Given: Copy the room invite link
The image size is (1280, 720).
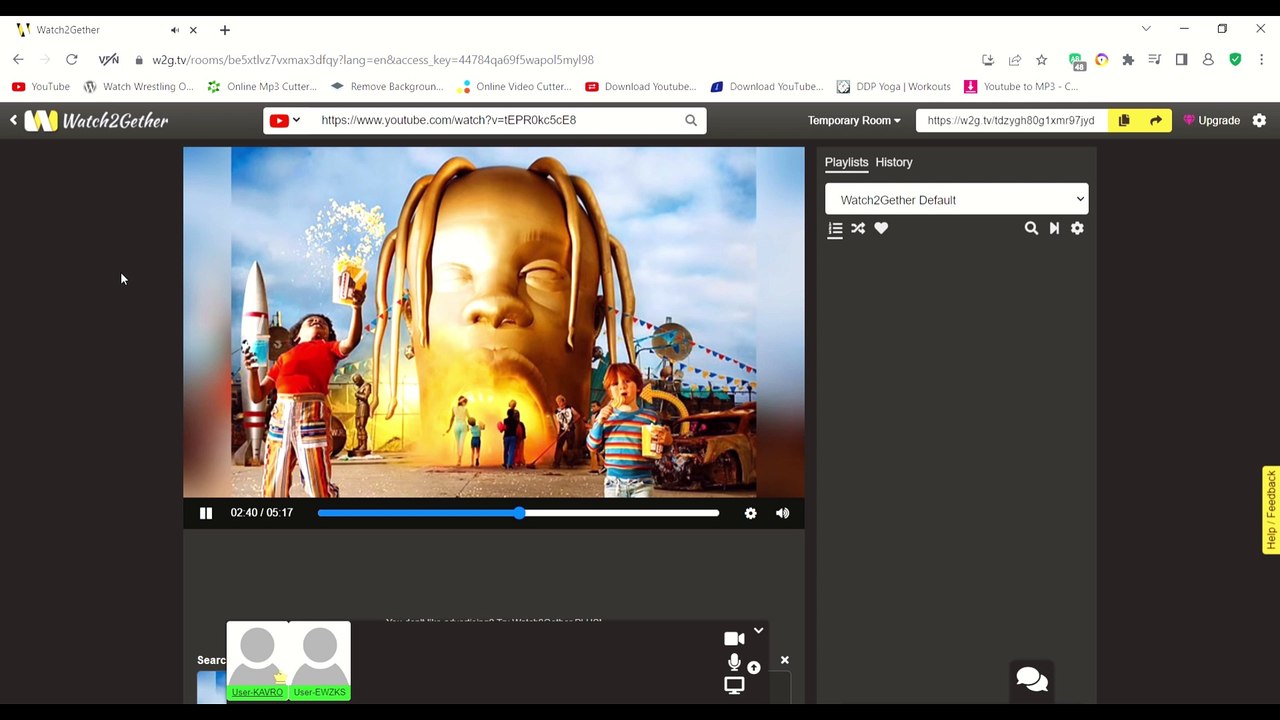Looking at the screenshot, I should click(x=1124, y=120).
